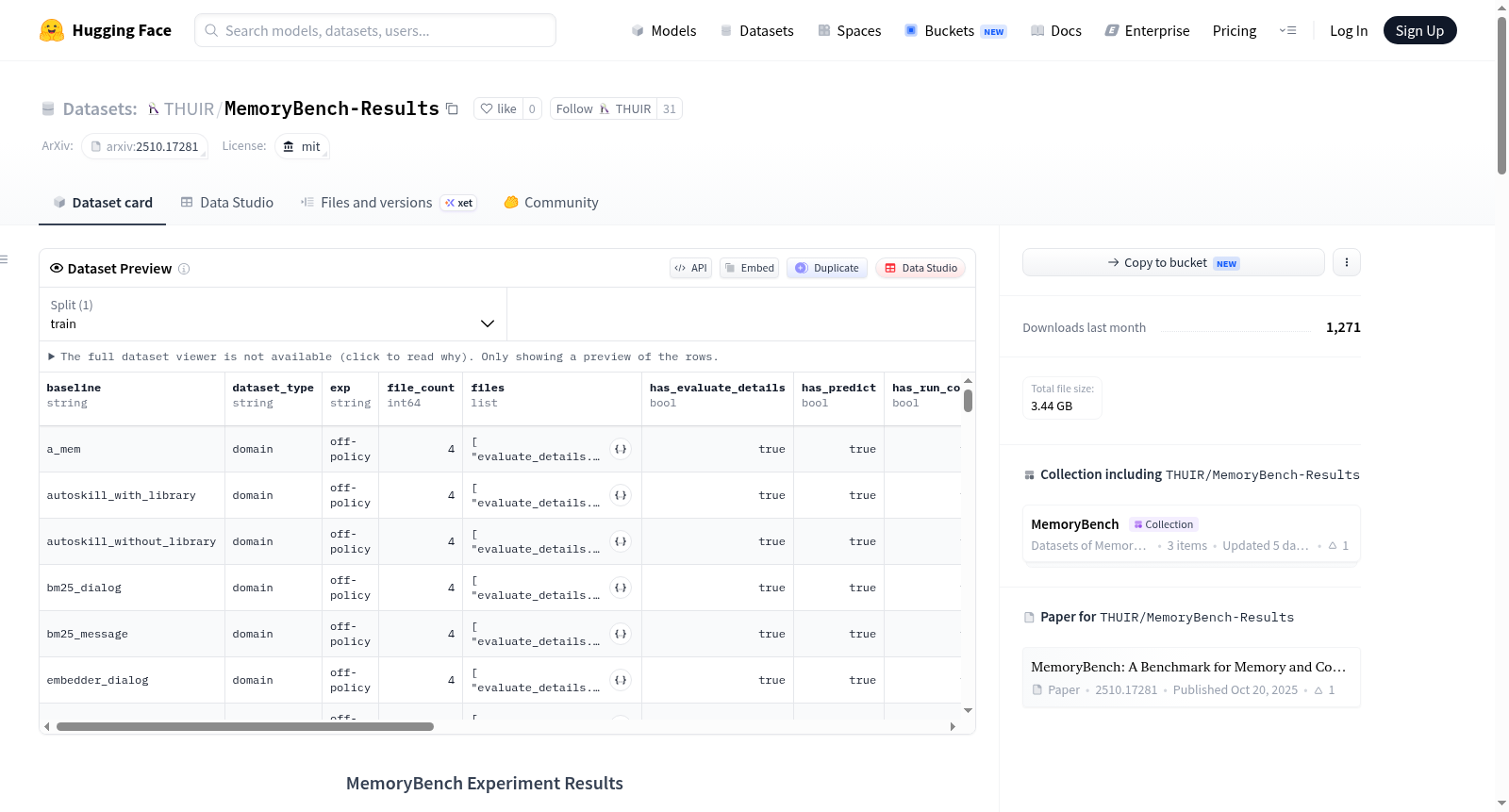Open Data Studio from the preview header
The image size is (1509, 812).
pyautogui.click(x=920, y=268)
